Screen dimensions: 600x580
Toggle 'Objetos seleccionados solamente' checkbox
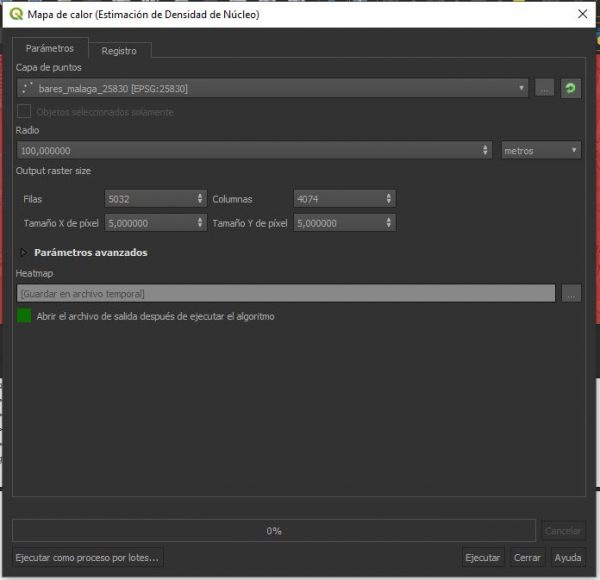point(24,112)
